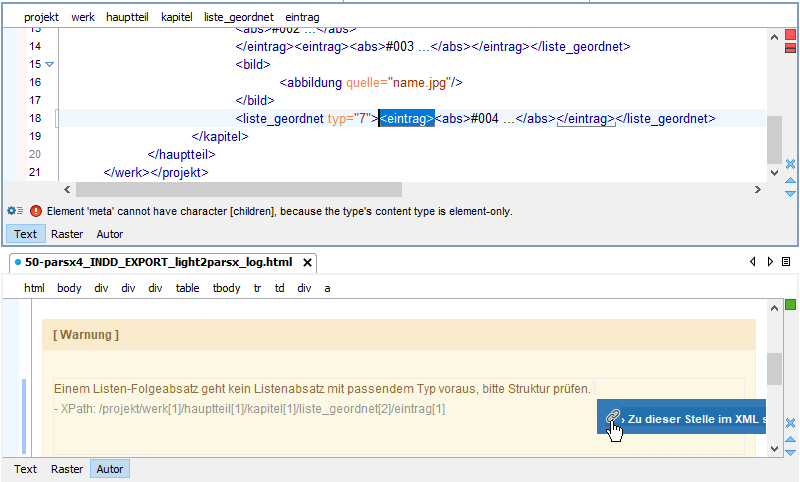Image resolution: width=800 pixels, height=482 pixels.
Task: Select liste_geordnet in the upper breadcrumb
Action: point(238,17)
